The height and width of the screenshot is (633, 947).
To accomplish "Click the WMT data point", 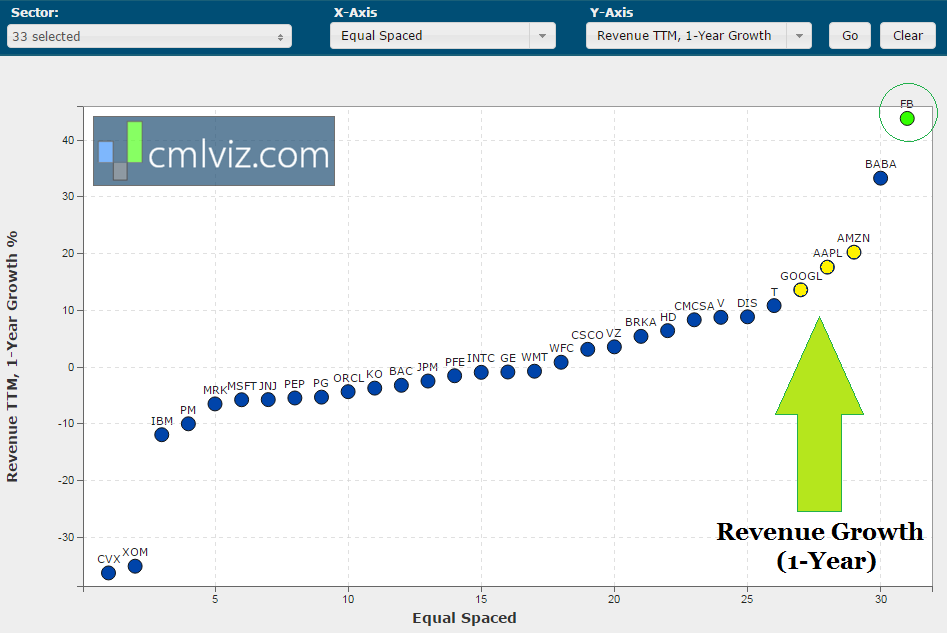I will (534, 371).
